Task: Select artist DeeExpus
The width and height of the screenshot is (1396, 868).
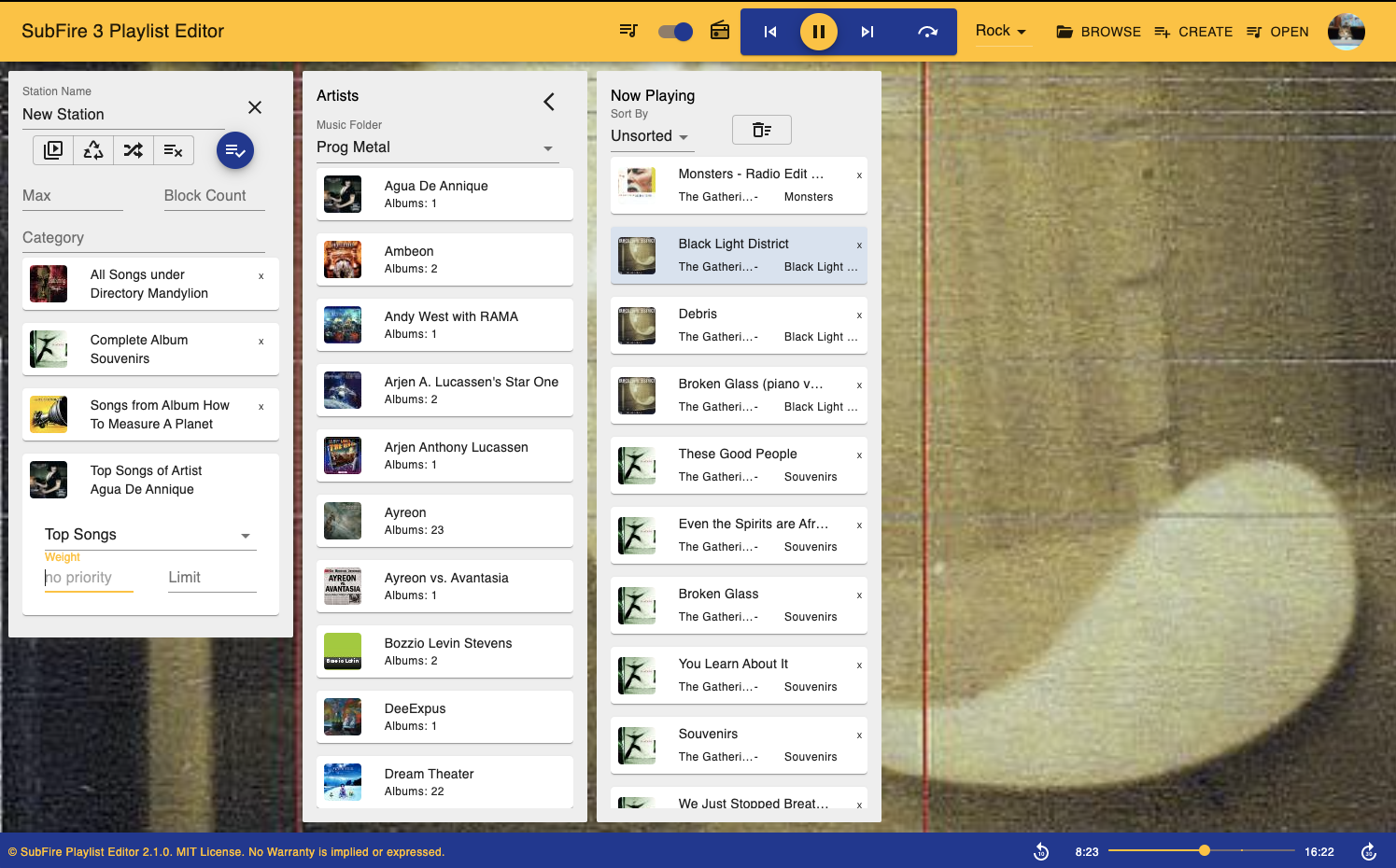Action: click(444, 717)
